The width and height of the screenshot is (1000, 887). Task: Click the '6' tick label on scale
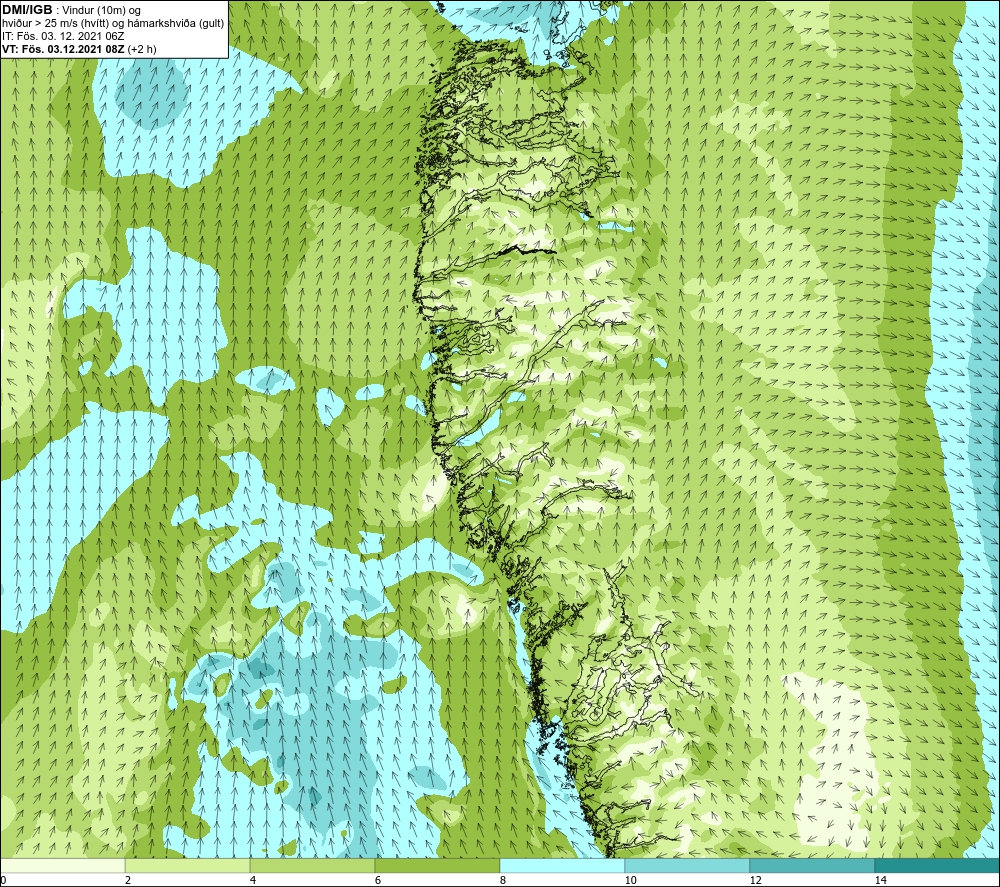[378, 881]
